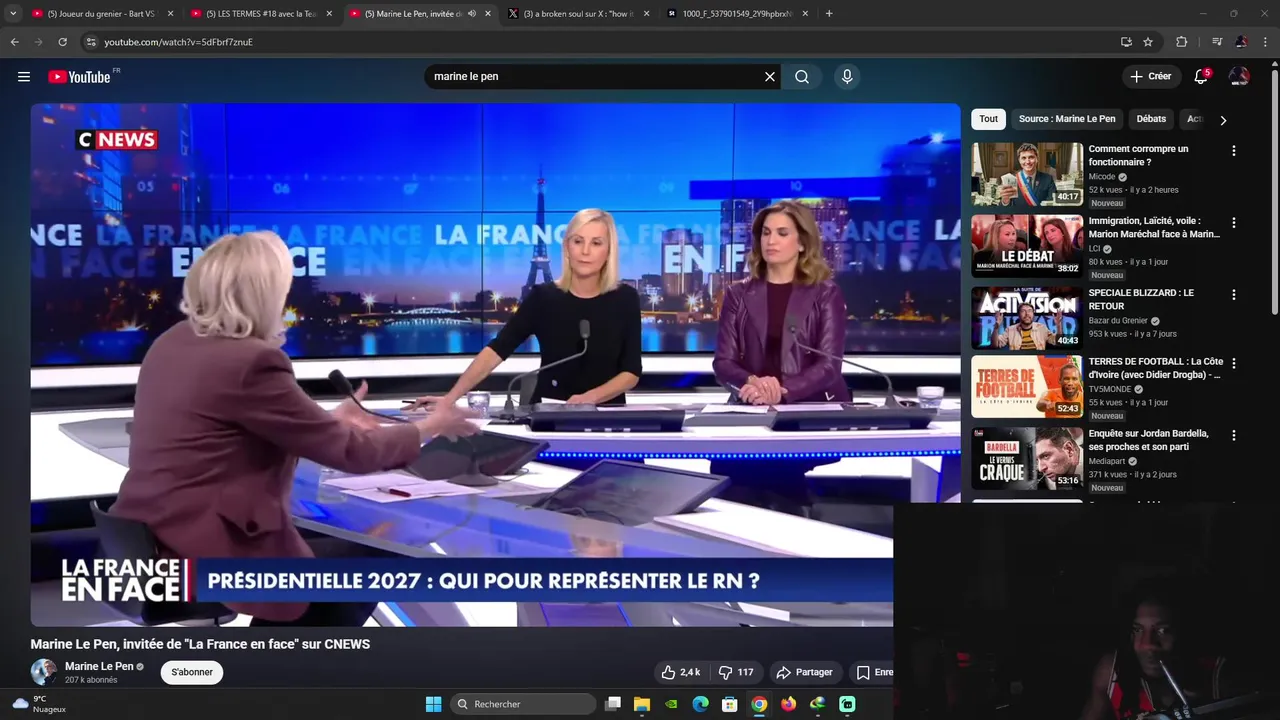
Task: Select the 'Tout' filter chip
Action: (x=988, y=119)
